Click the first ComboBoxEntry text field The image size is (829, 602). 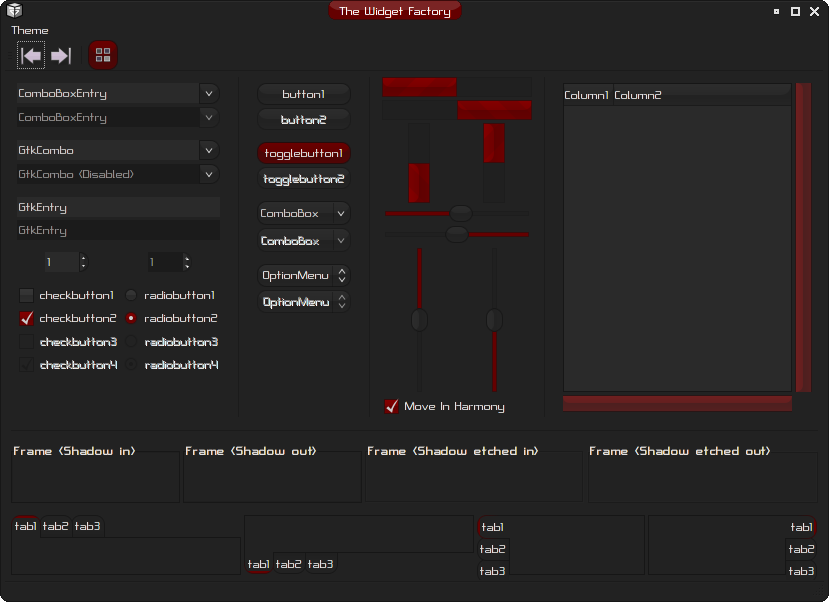click(x=108, y=94)
